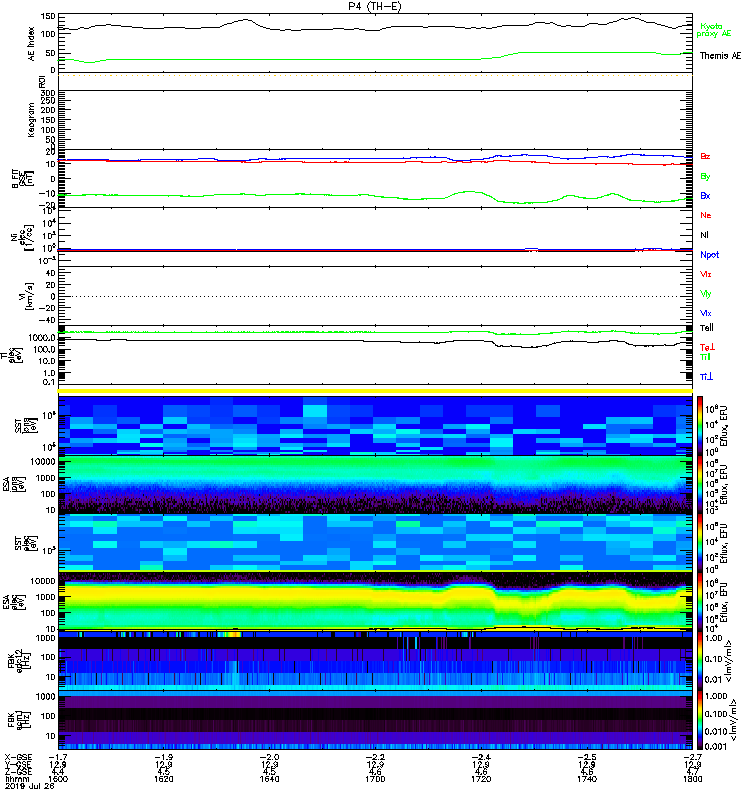This screenshot has width=750, height=800.
Task: Click the red Vi velocity legend label
Action: (x=706, y=274)
